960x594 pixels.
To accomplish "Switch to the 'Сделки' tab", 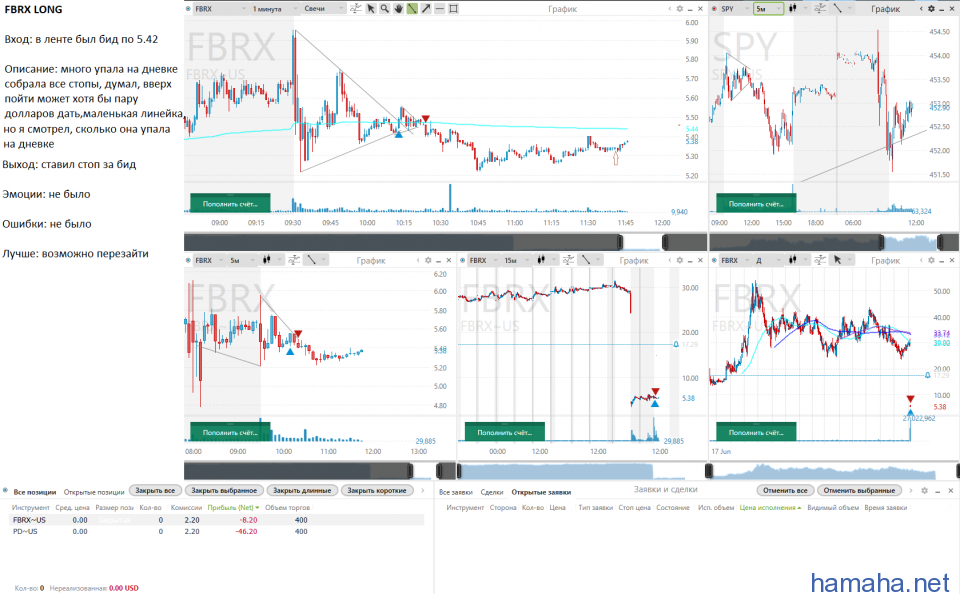I will point(492,492).
